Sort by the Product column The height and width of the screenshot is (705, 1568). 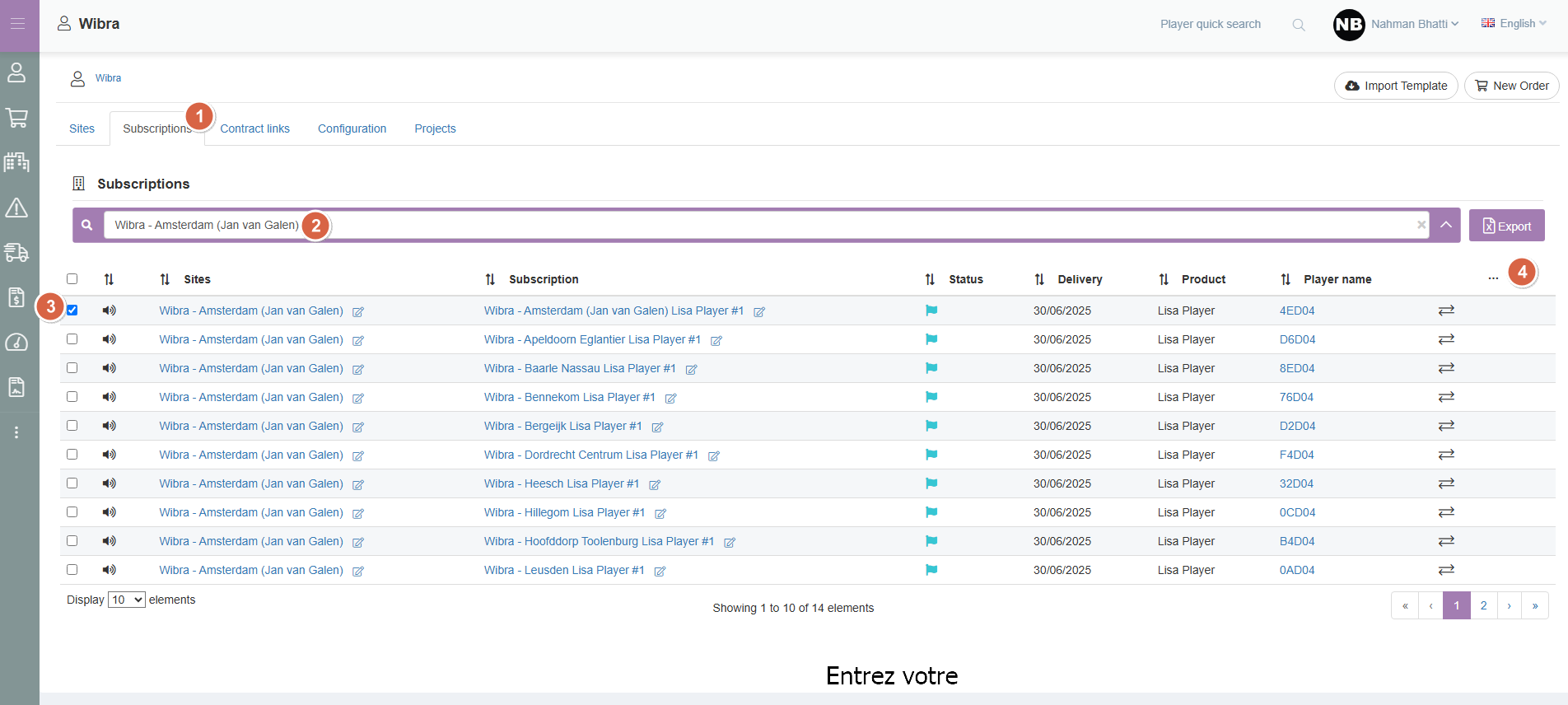1164,279
